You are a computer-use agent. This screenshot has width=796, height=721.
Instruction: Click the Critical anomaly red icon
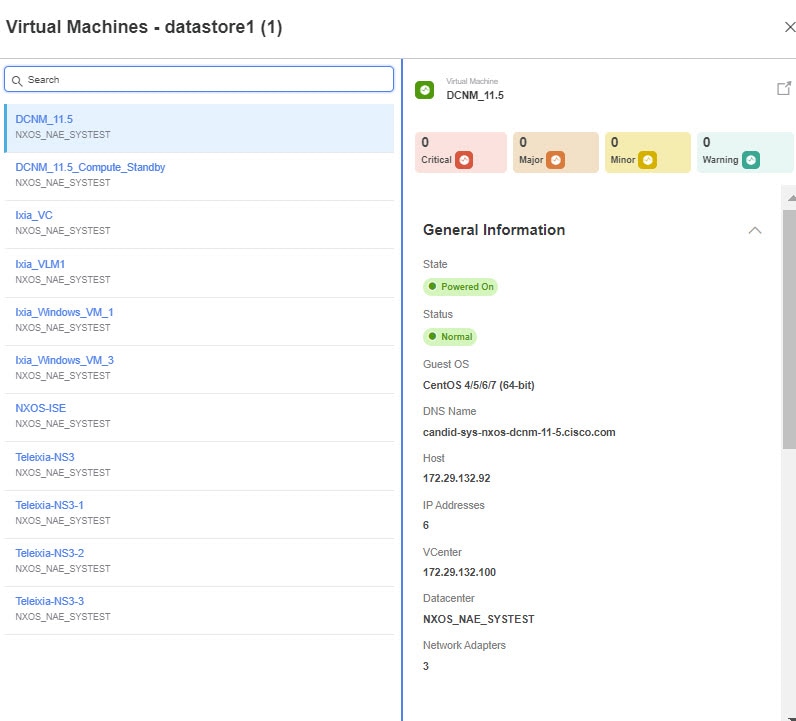point(463,160)
